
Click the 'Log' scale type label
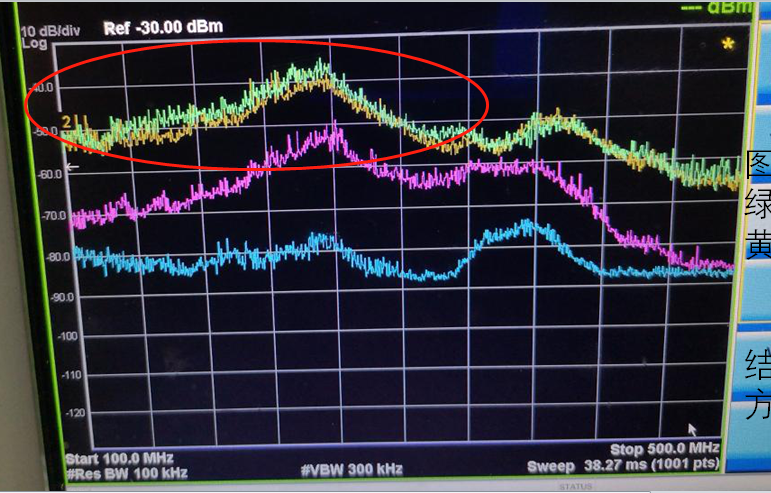pyautogui.click(x=34, y=44)
